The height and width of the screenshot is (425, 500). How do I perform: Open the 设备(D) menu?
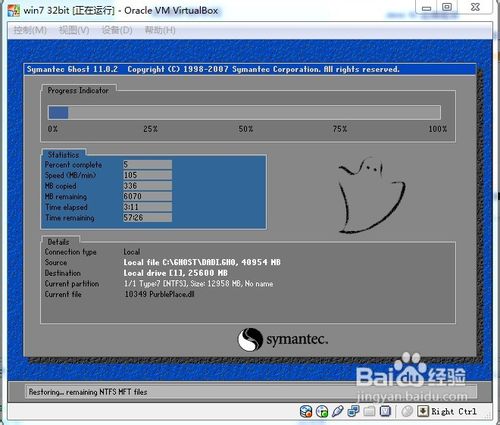pos(117,30)
